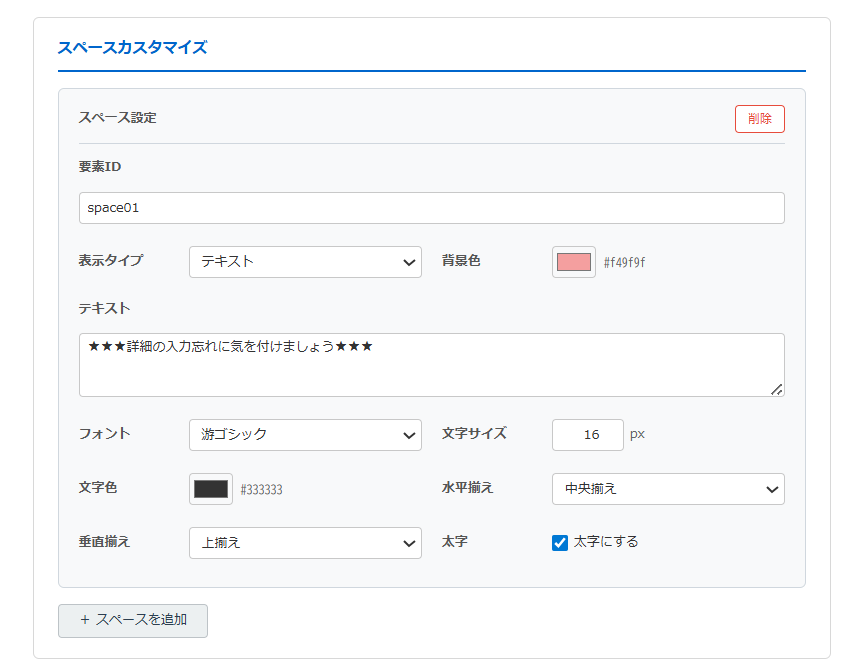Click inside the テキスト textarea with star message
This screenshot has width=844, height=667.
[x=431, y=365]
